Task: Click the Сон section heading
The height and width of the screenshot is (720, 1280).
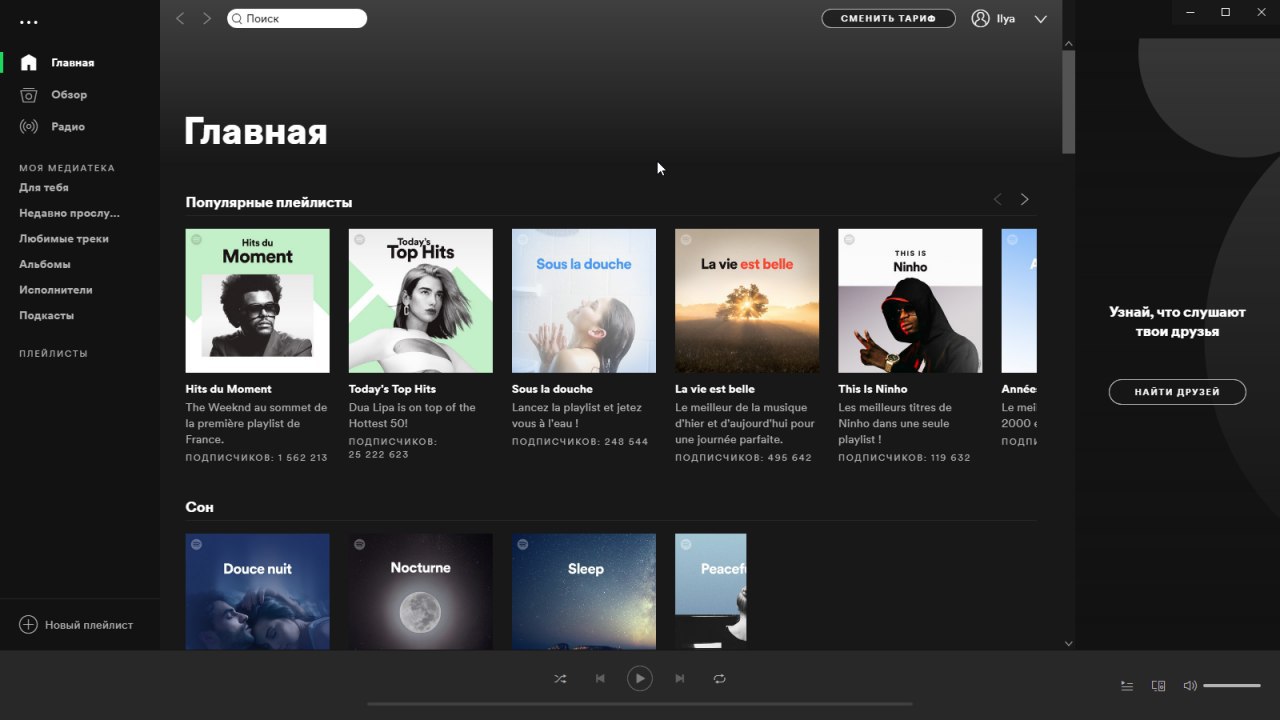Action: (200, 507)
